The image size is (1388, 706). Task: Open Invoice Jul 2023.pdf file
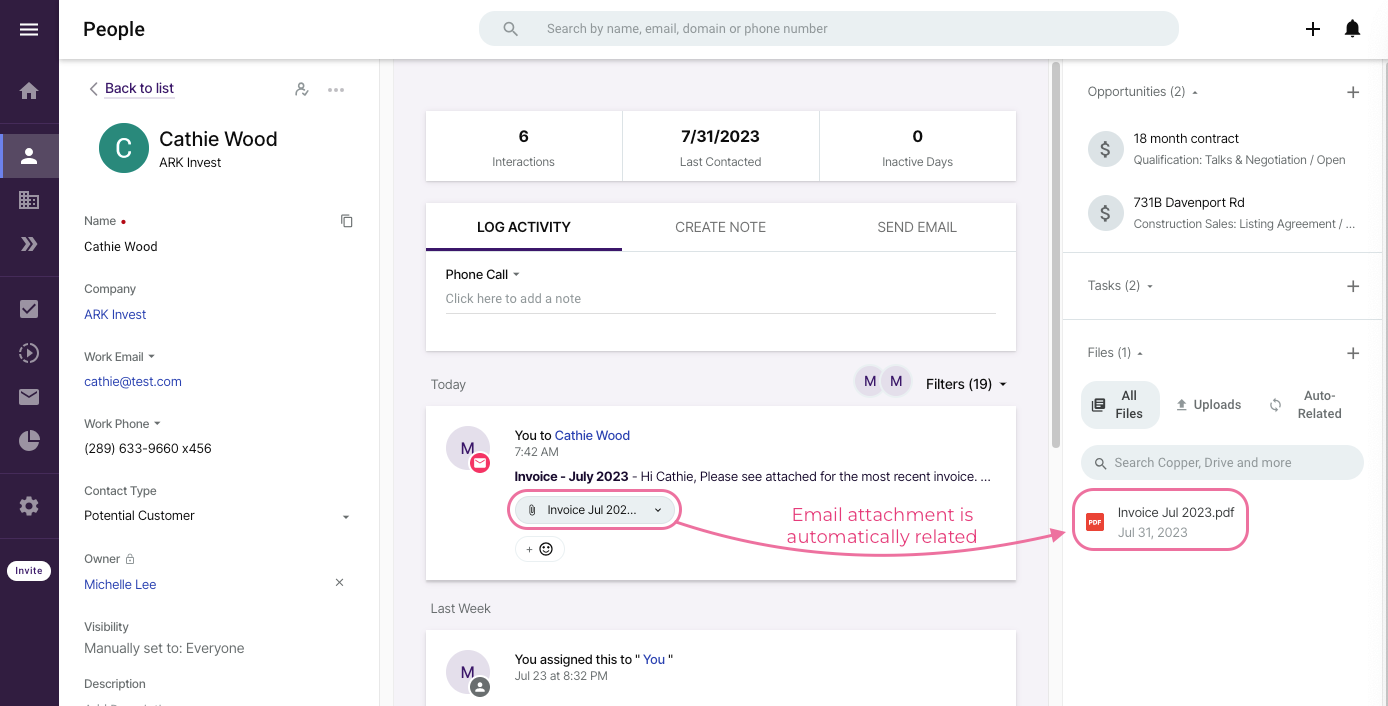[x=1160, y=521]
